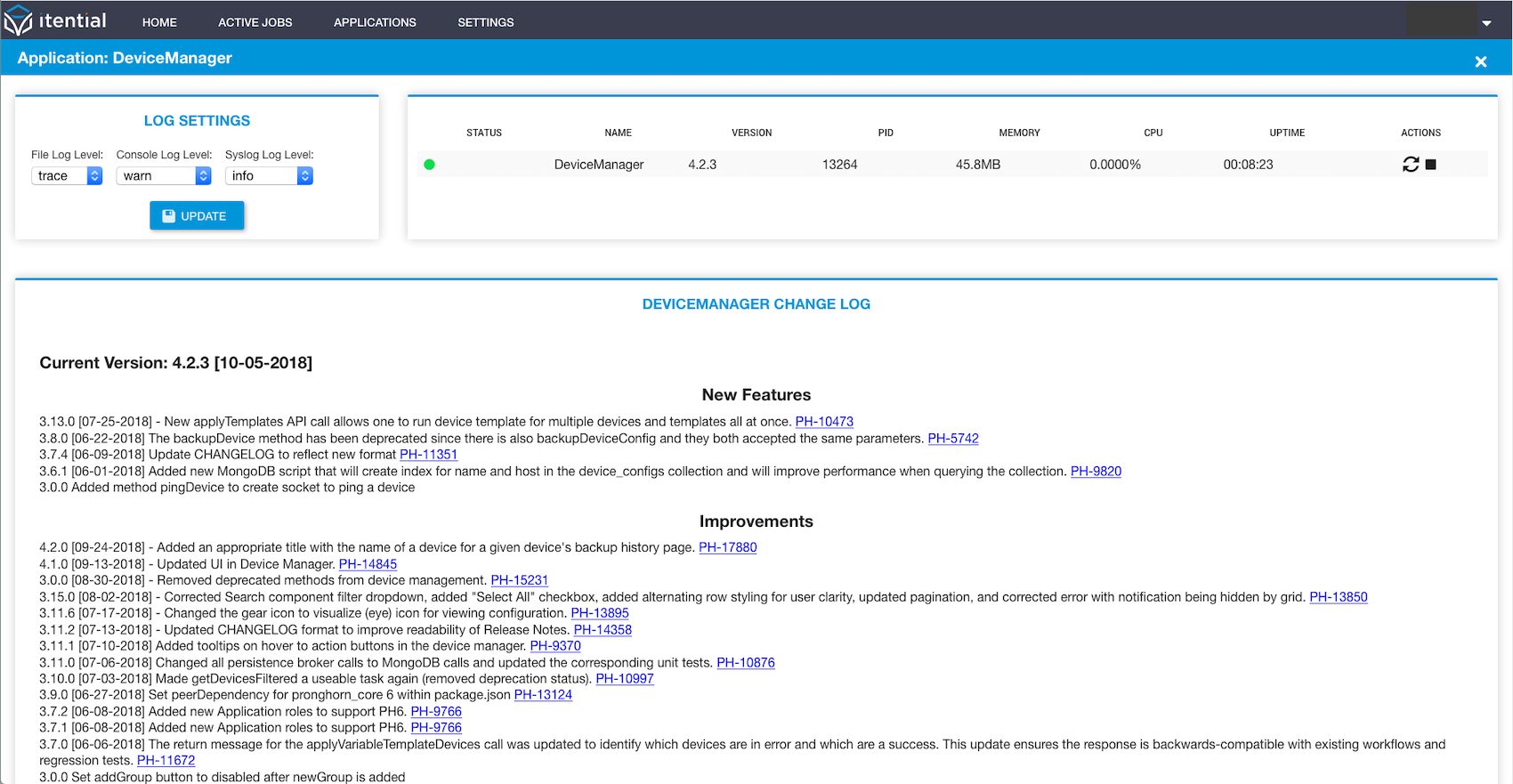Click the PID value 13264
This screenshot has width=1513, height=784.
point(839,165)
